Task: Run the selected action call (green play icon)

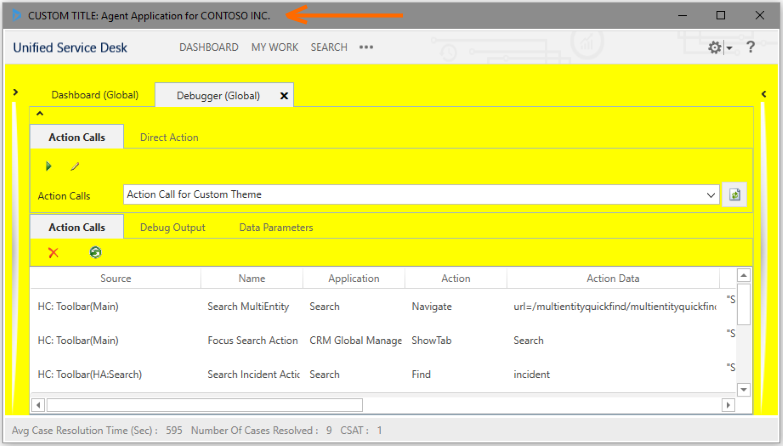Action: click(x=48, y=166)
